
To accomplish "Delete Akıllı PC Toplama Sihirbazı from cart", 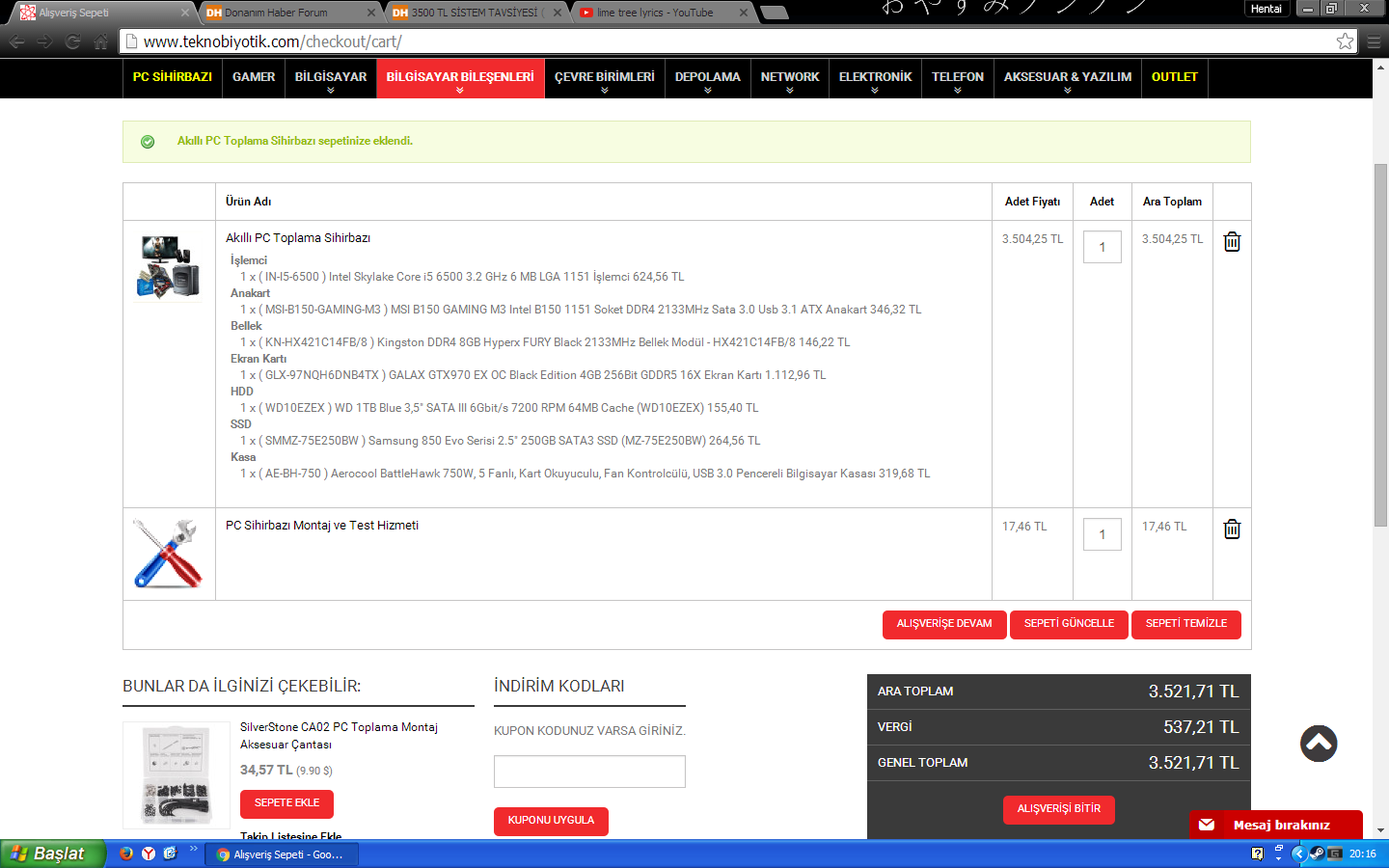I will pos(1232,241).
